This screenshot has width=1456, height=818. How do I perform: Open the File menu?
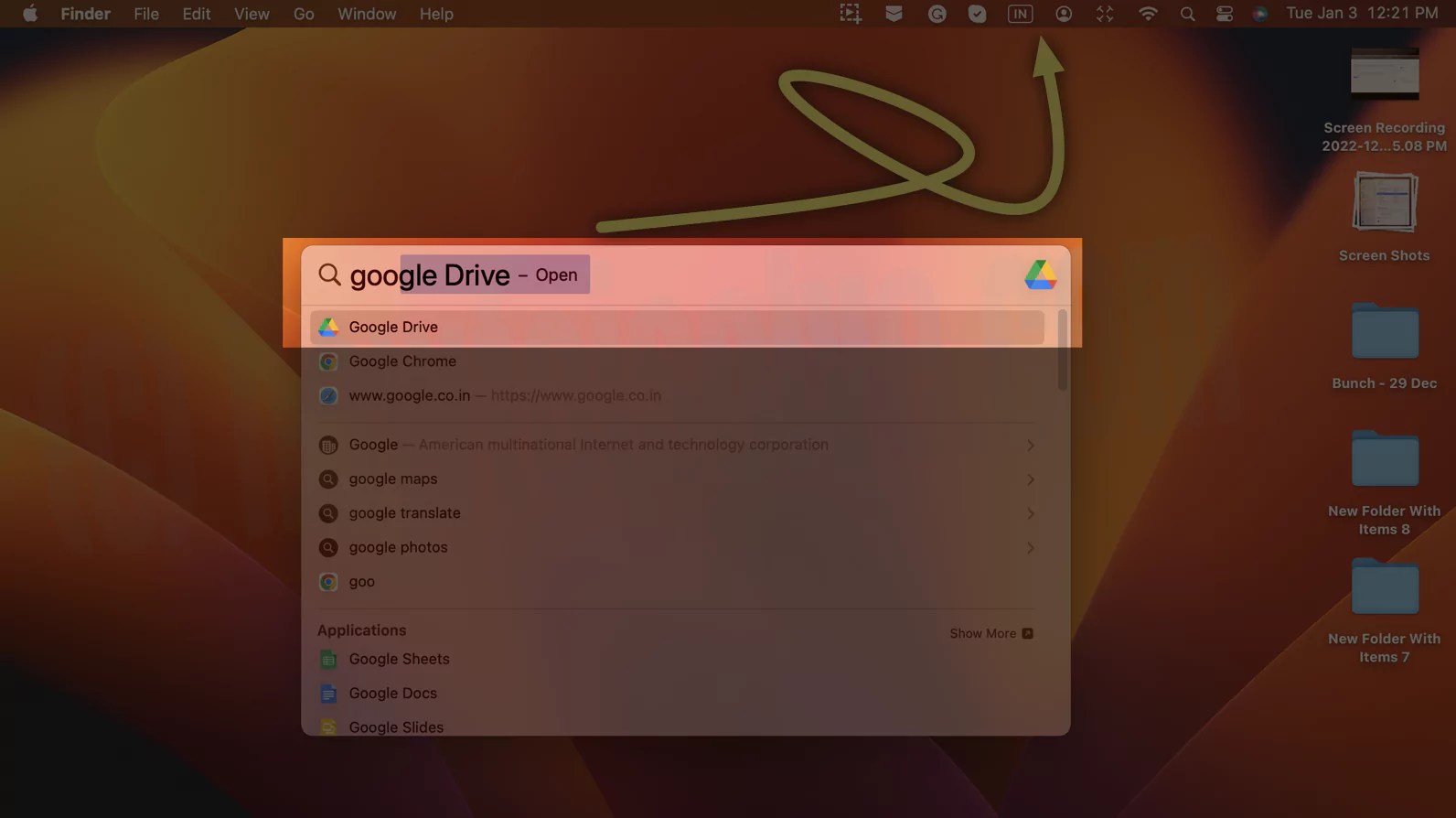[146, 14]
